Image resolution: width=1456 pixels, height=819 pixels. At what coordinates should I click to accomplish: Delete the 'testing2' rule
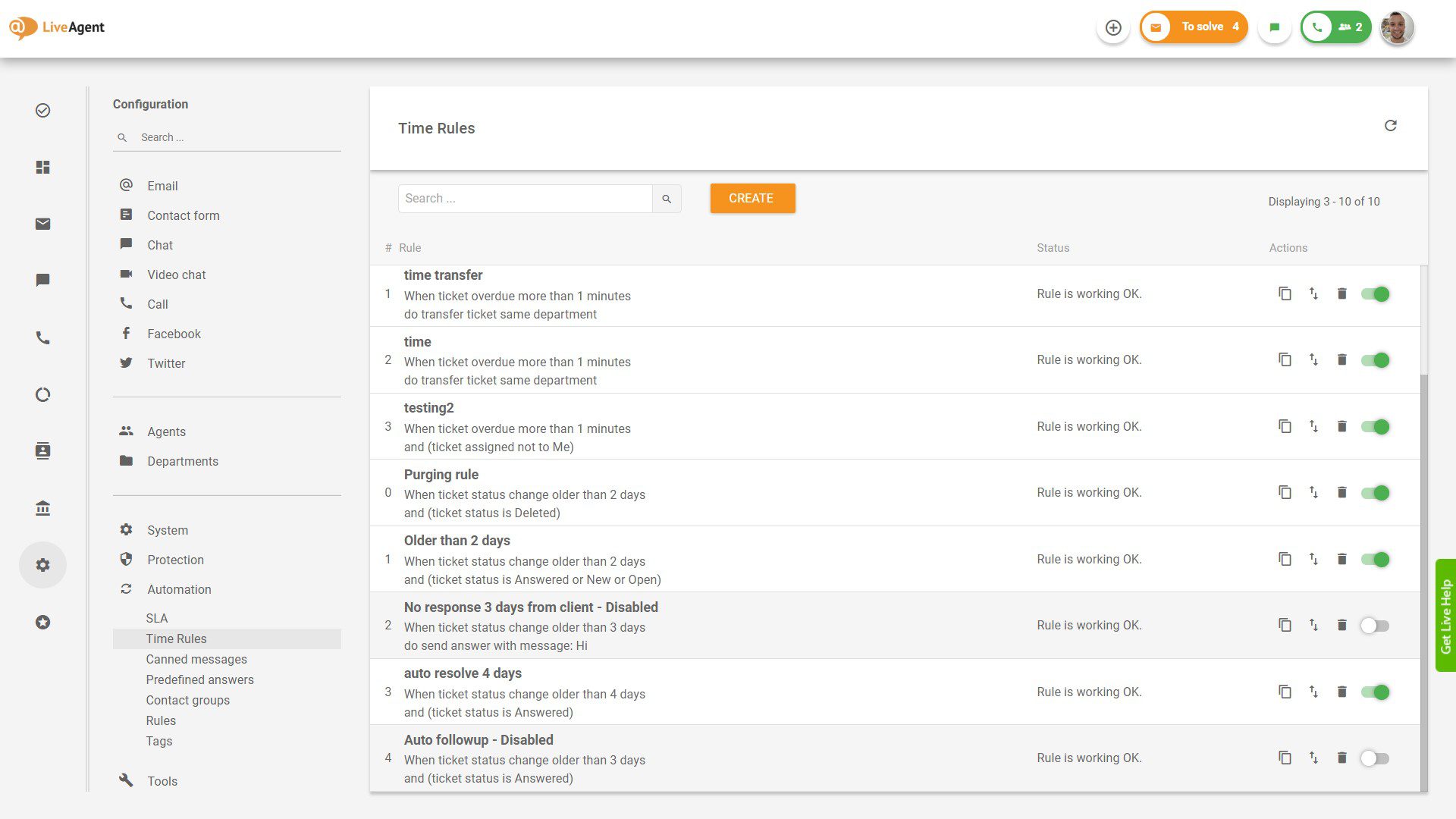pos(1342,426)
